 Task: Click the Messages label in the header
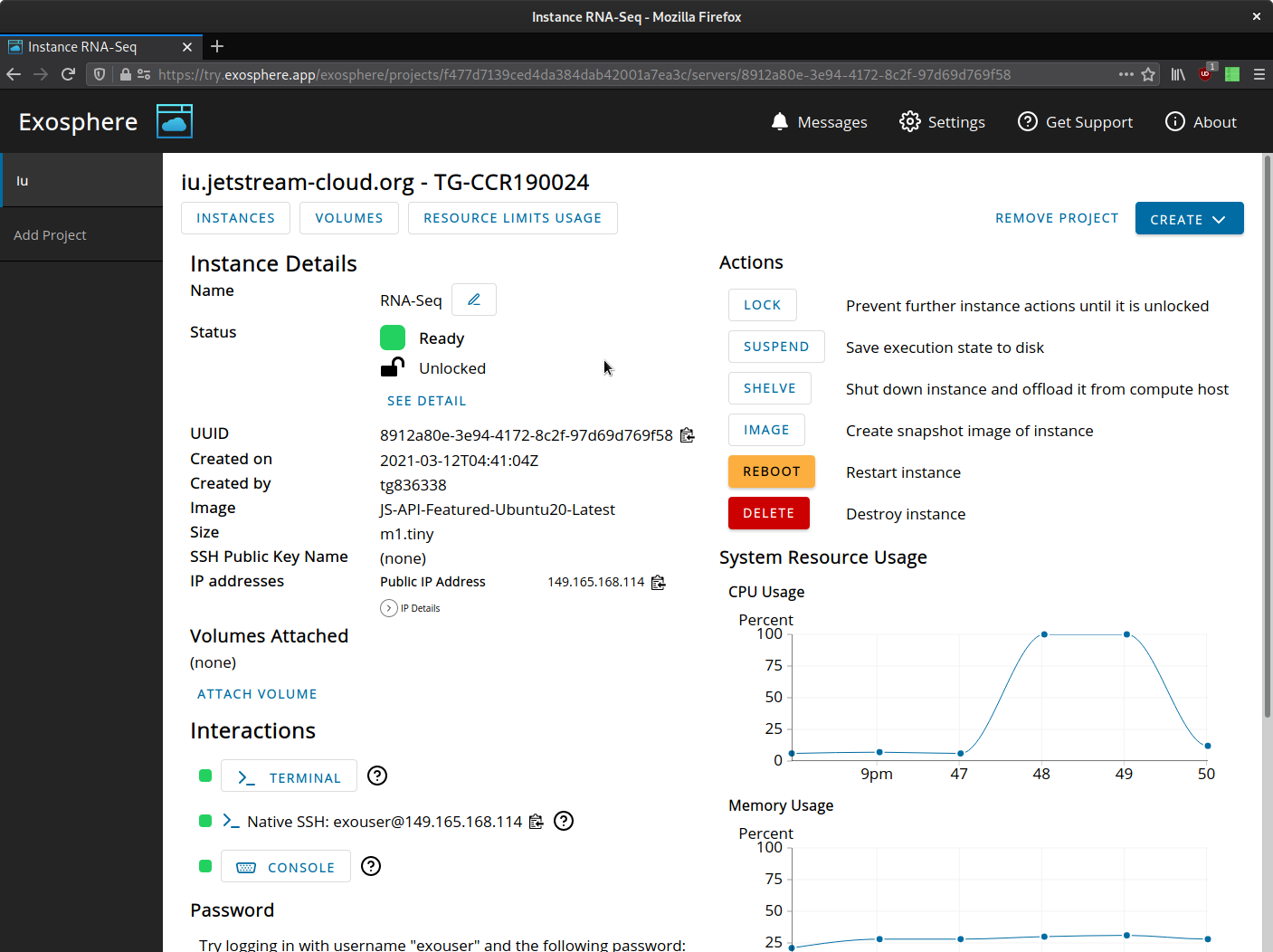click(832, 122)
